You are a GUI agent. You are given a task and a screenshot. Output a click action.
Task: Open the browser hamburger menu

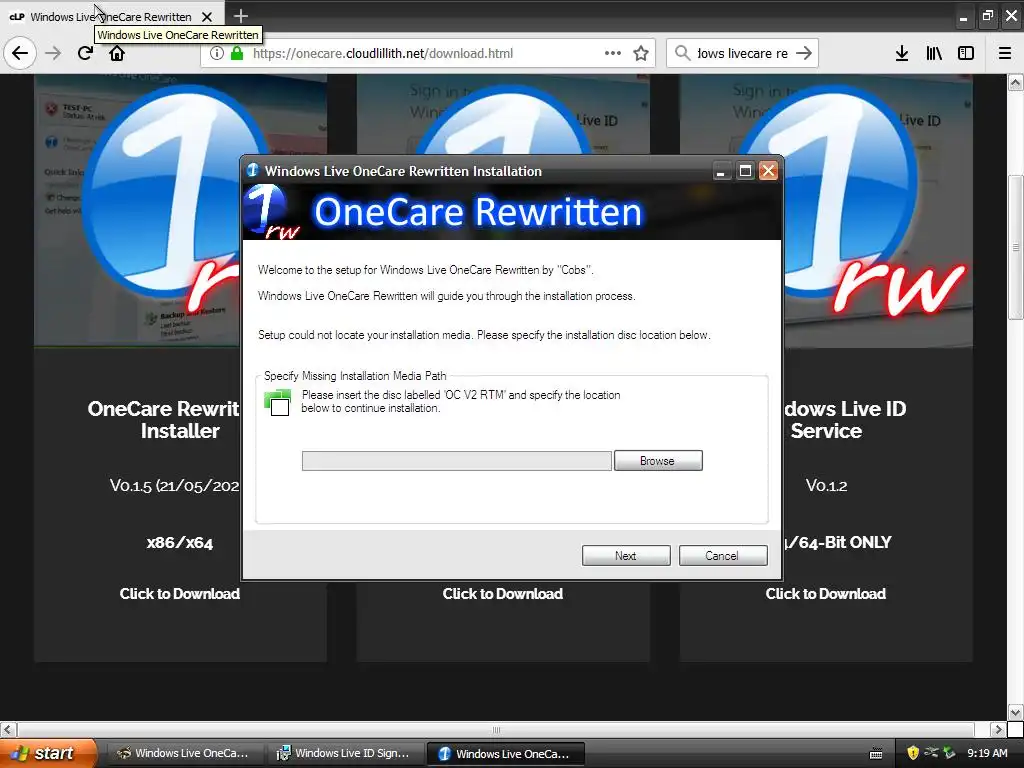(x=1005, y=53)
